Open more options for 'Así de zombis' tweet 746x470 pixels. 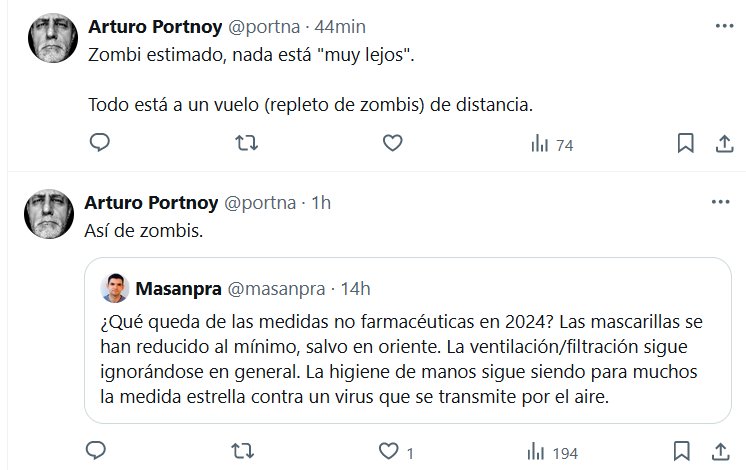720,201
